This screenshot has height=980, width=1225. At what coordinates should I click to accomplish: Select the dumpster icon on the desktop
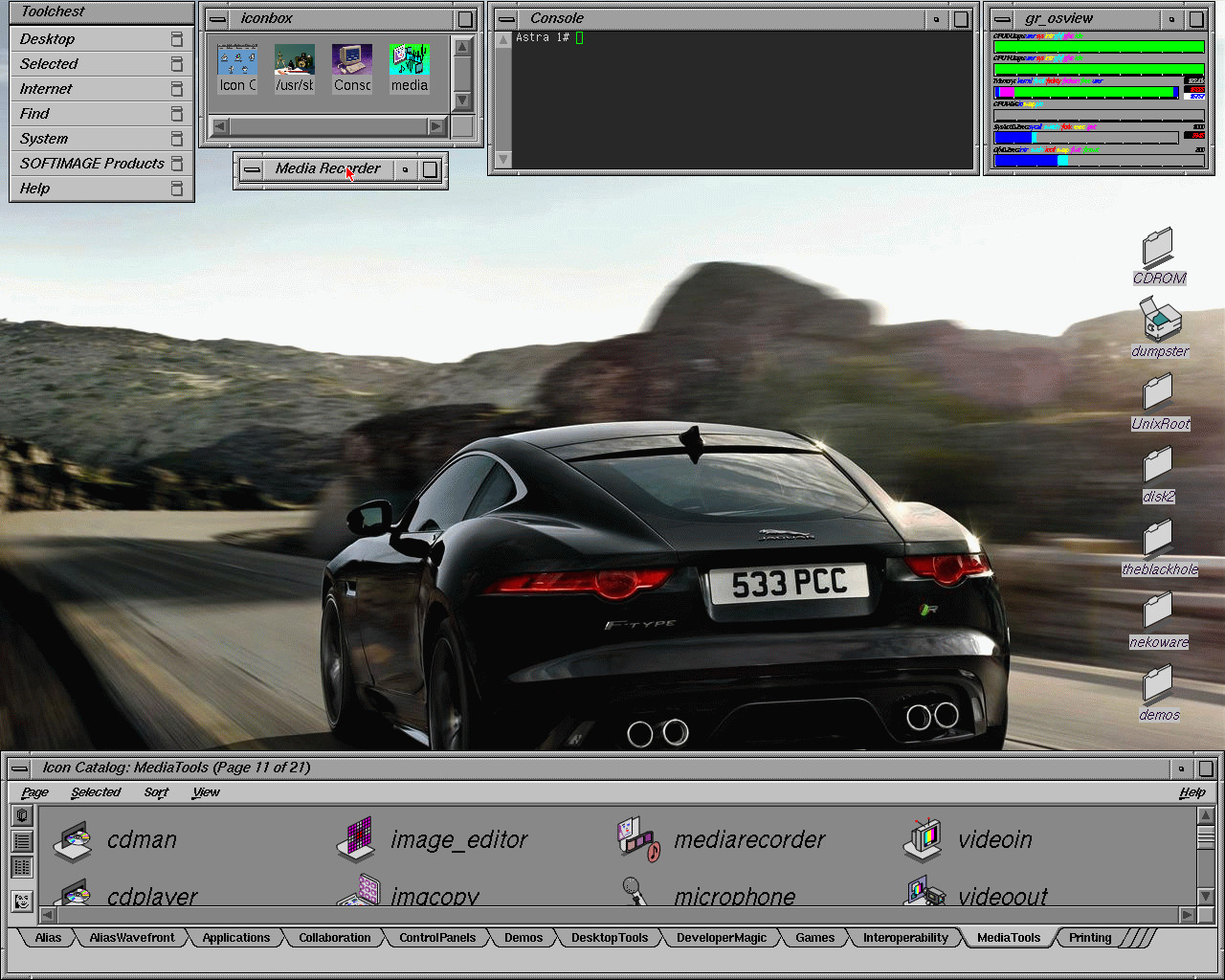pos(1159,320)
